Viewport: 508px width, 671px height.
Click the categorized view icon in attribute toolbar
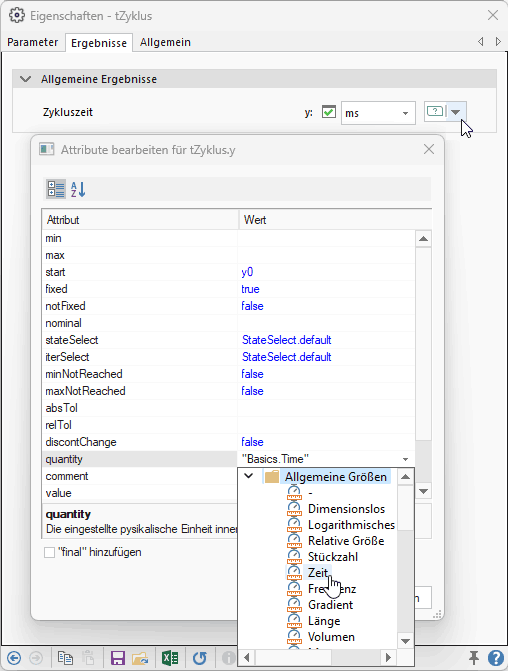[56, 189]
